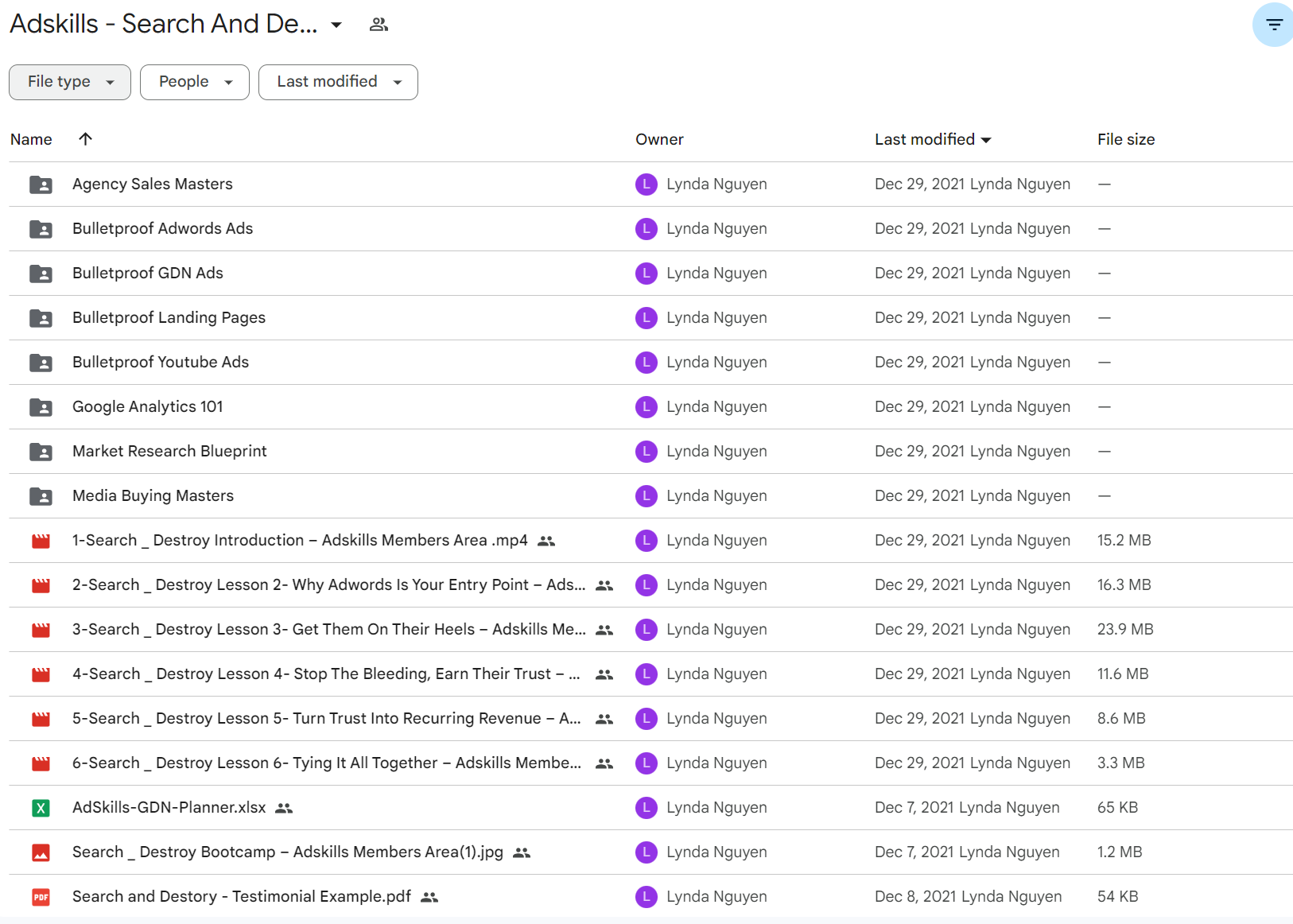This screenshot has width=1293, height=924.
Task: Click owner avatar in Agency Sales Masters row
Action: (x=646, y=184)
